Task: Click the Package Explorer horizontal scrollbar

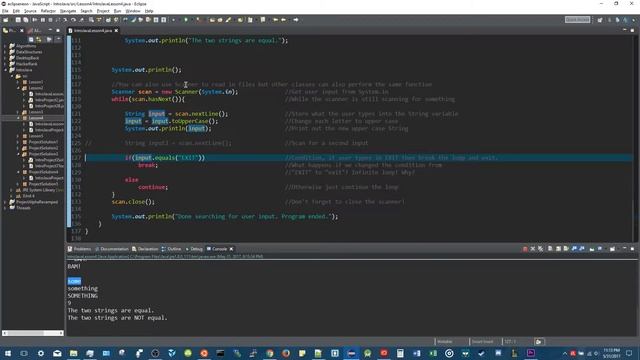Action: pyautogui.click(x=33, y=333)
